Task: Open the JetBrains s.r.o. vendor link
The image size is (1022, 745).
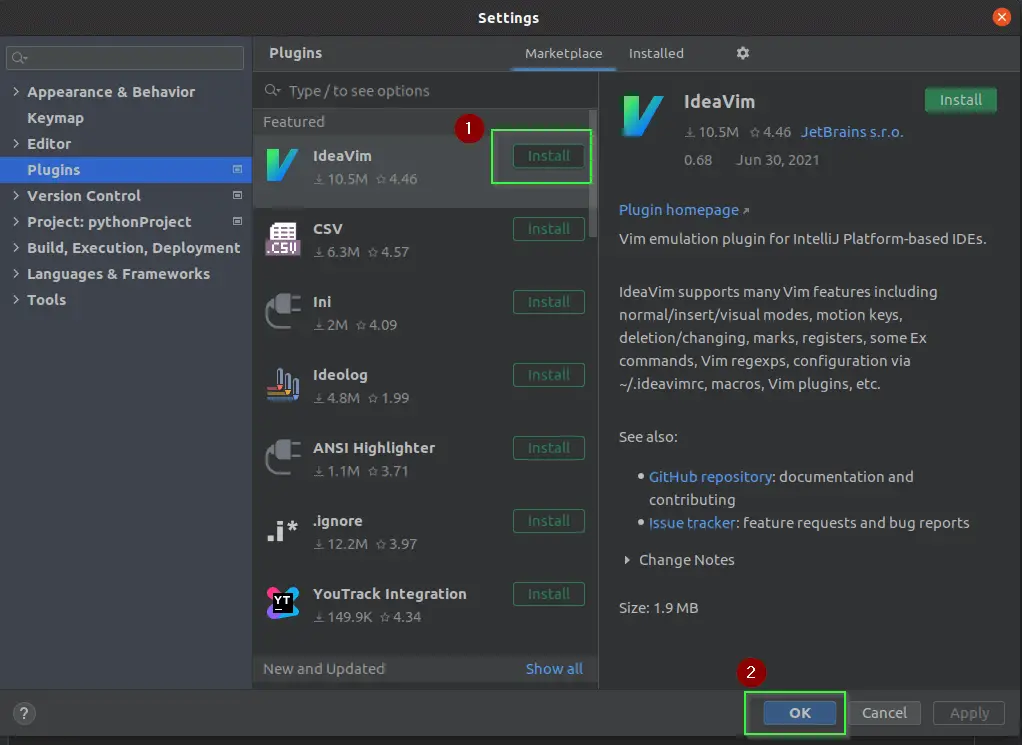Action: 852,132
